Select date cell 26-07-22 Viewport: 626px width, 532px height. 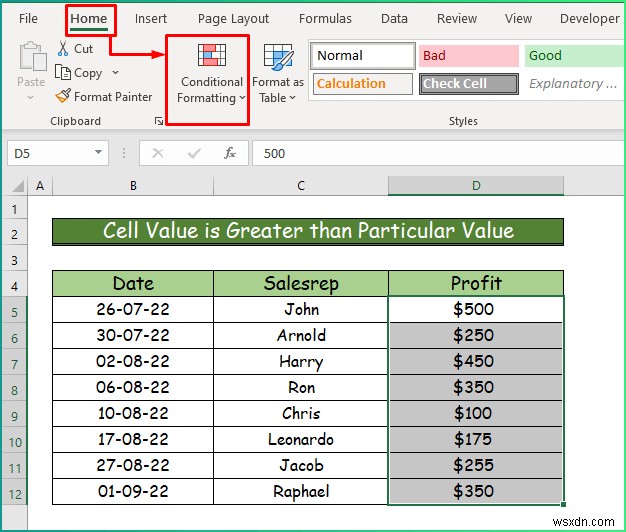point(133,309)
